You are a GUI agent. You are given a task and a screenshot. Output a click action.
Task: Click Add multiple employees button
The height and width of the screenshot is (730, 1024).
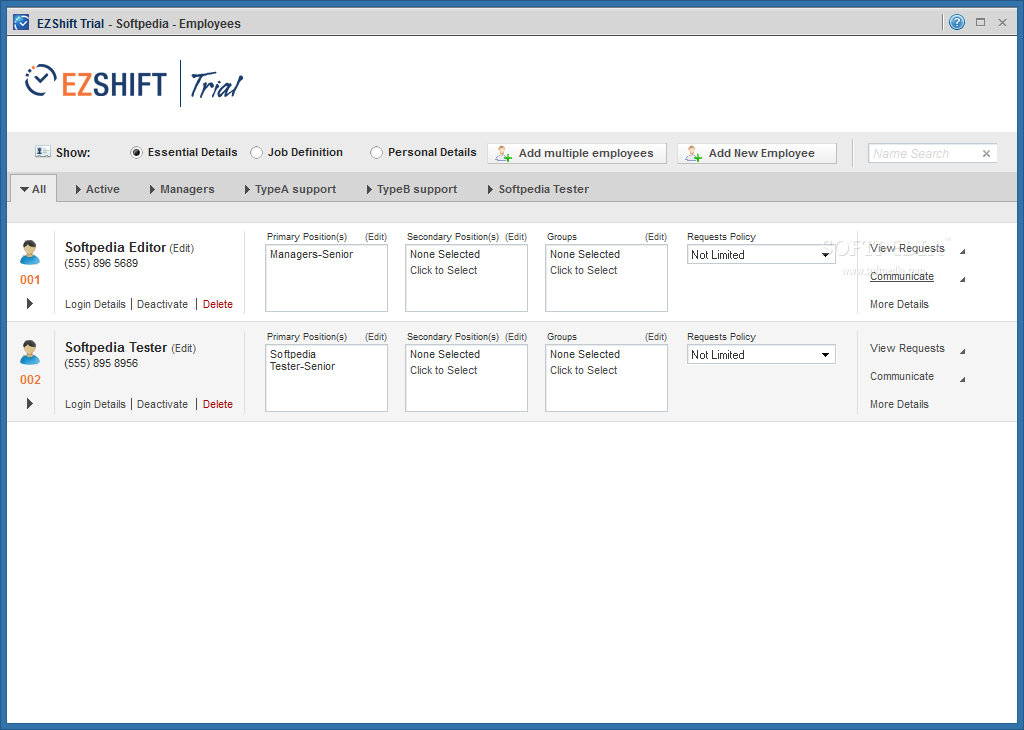[577, 153]
